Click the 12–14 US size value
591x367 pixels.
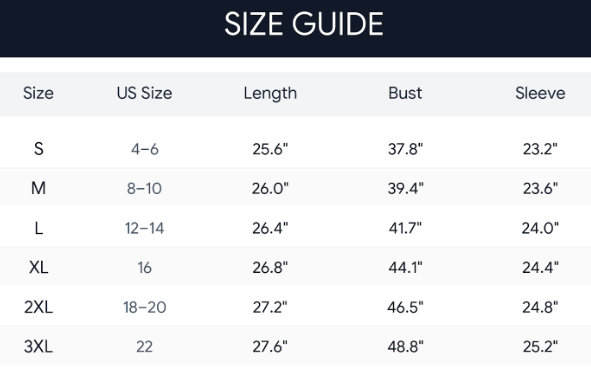[x=144, y=228]
